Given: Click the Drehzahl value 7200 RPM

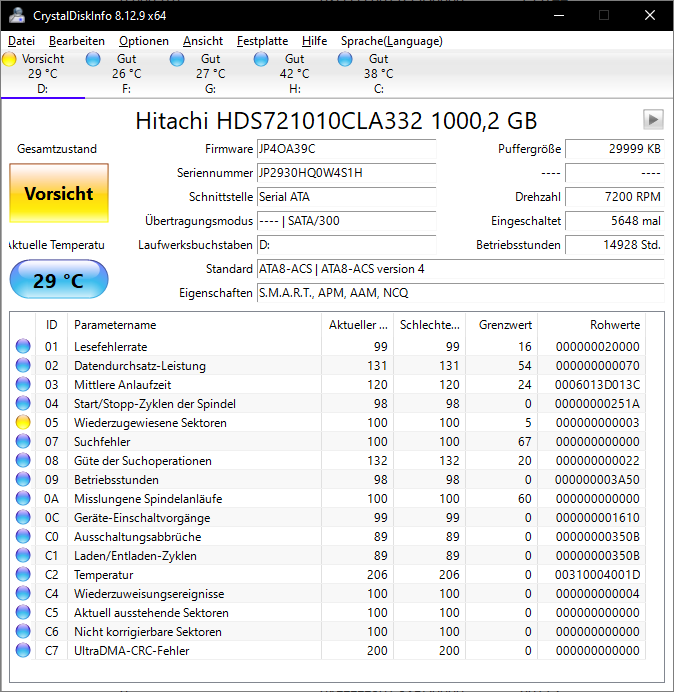Looking at the screenshot, I should 614,197.
